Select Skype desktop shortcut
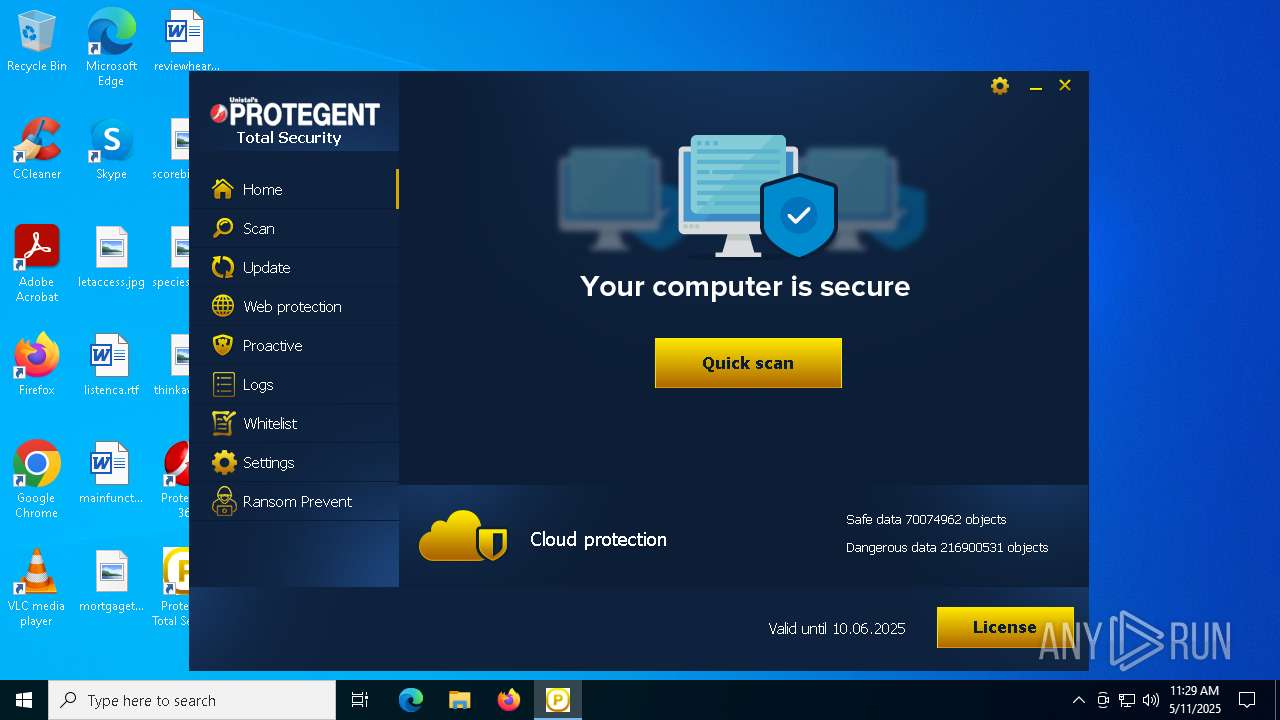Image resolution: width=1280 pixels, height=720 pixels. pyautogui.click(x=111, y=150)
